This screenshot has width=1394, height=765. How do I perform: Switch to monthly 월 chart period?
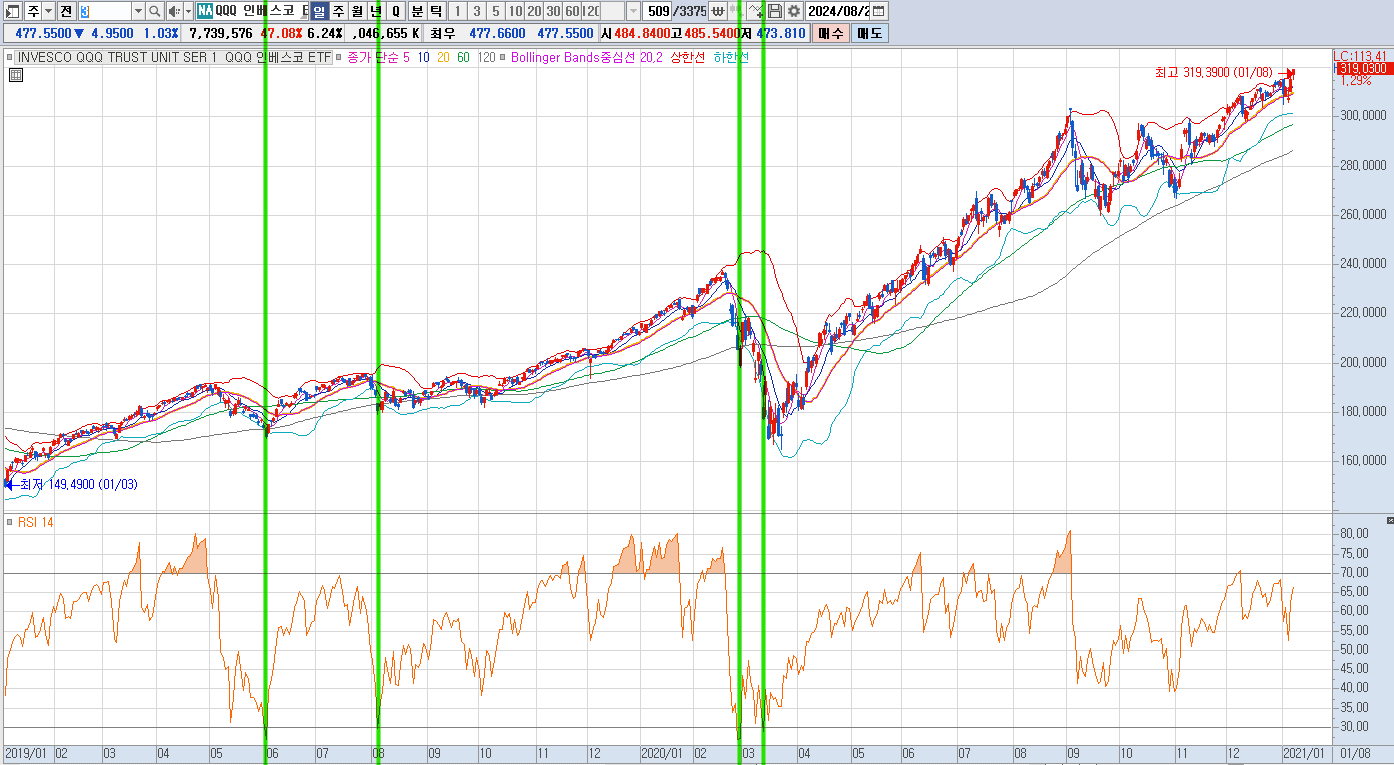point(357,12)
